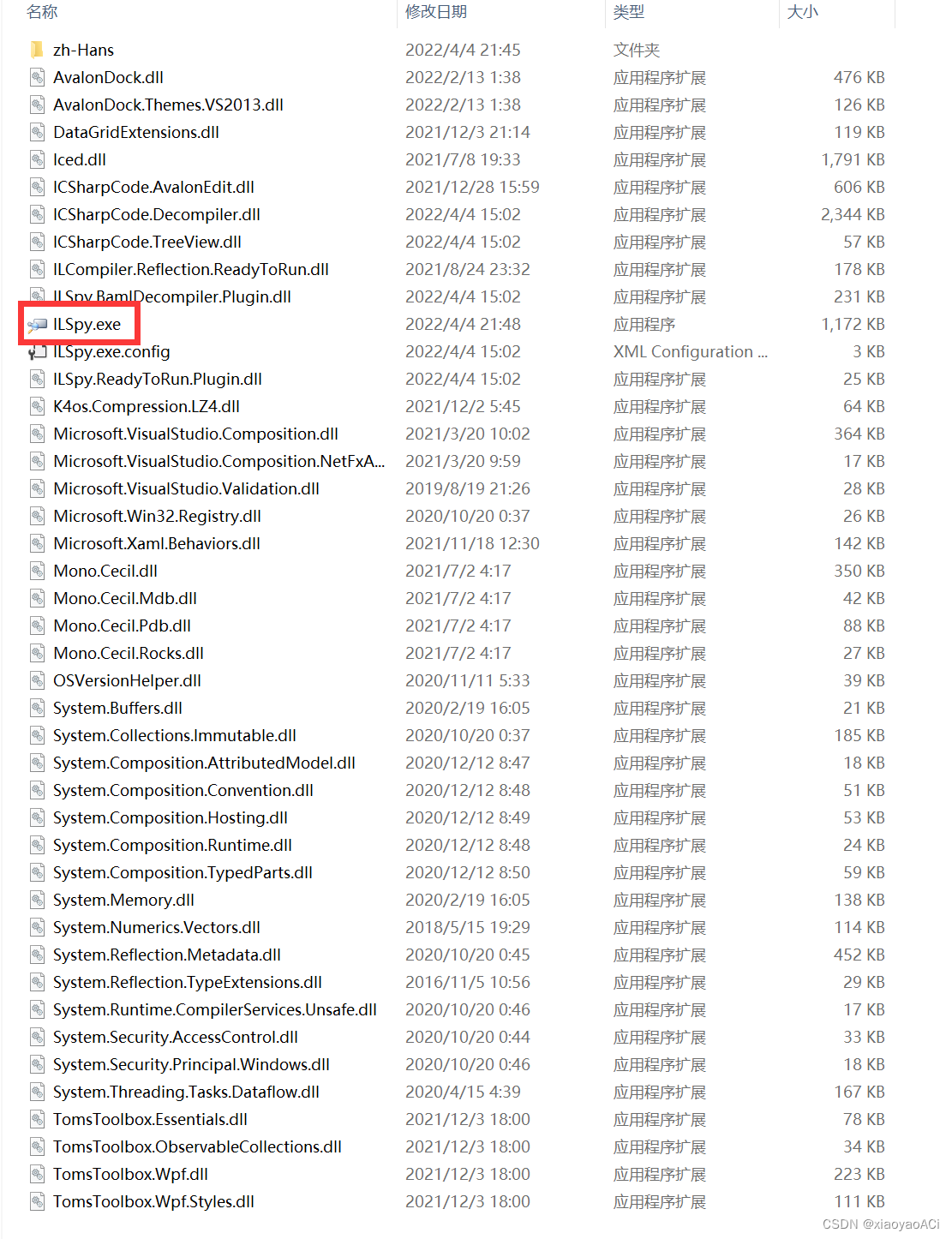This screenshot has width=952, height=1239.
Task: Click the ILSpy.exe.config file icon
Action: [37, 351]
